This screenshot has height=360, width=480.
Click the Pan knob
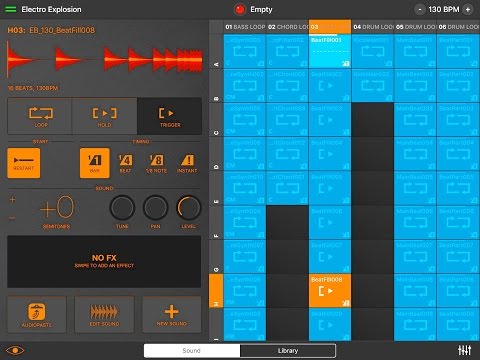(x=155, y=208)
